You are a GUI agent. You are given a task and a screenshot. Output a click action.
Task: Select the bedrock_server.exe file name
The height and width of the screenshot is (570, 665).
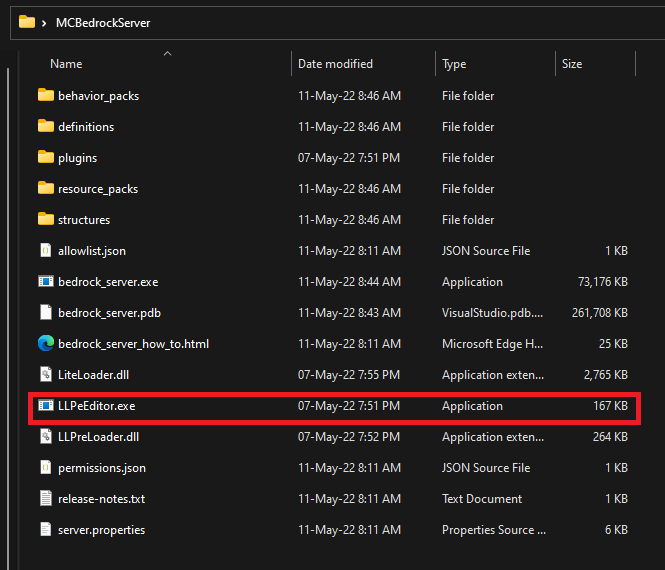pyautogui.click(x=108, y=282)
